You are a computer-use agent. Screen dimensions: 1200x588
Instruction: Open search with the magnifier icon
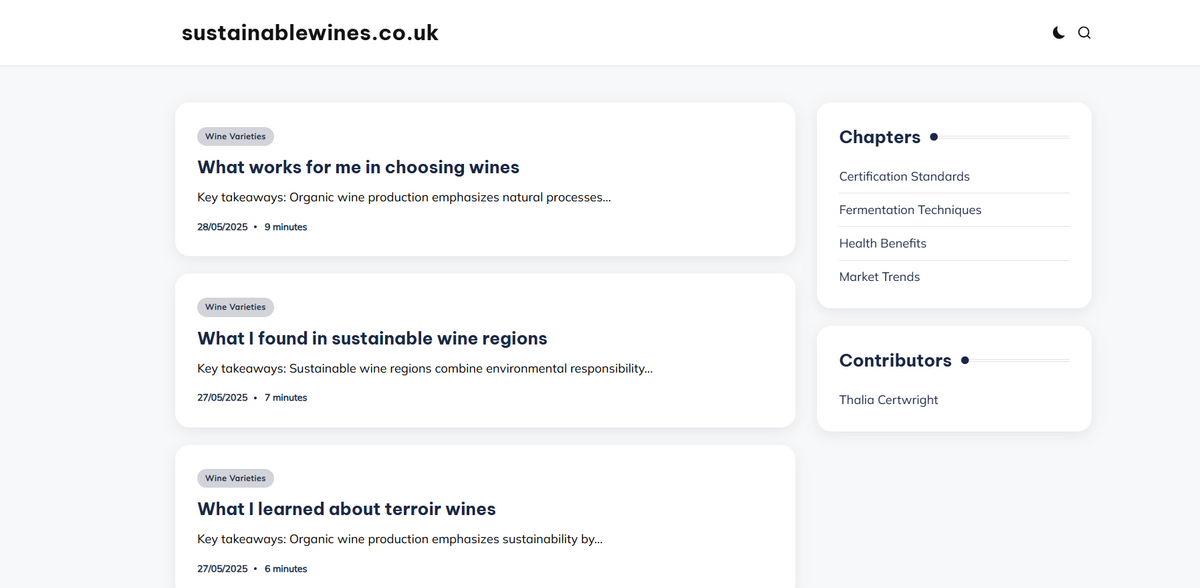click(x=1084, y=33)
